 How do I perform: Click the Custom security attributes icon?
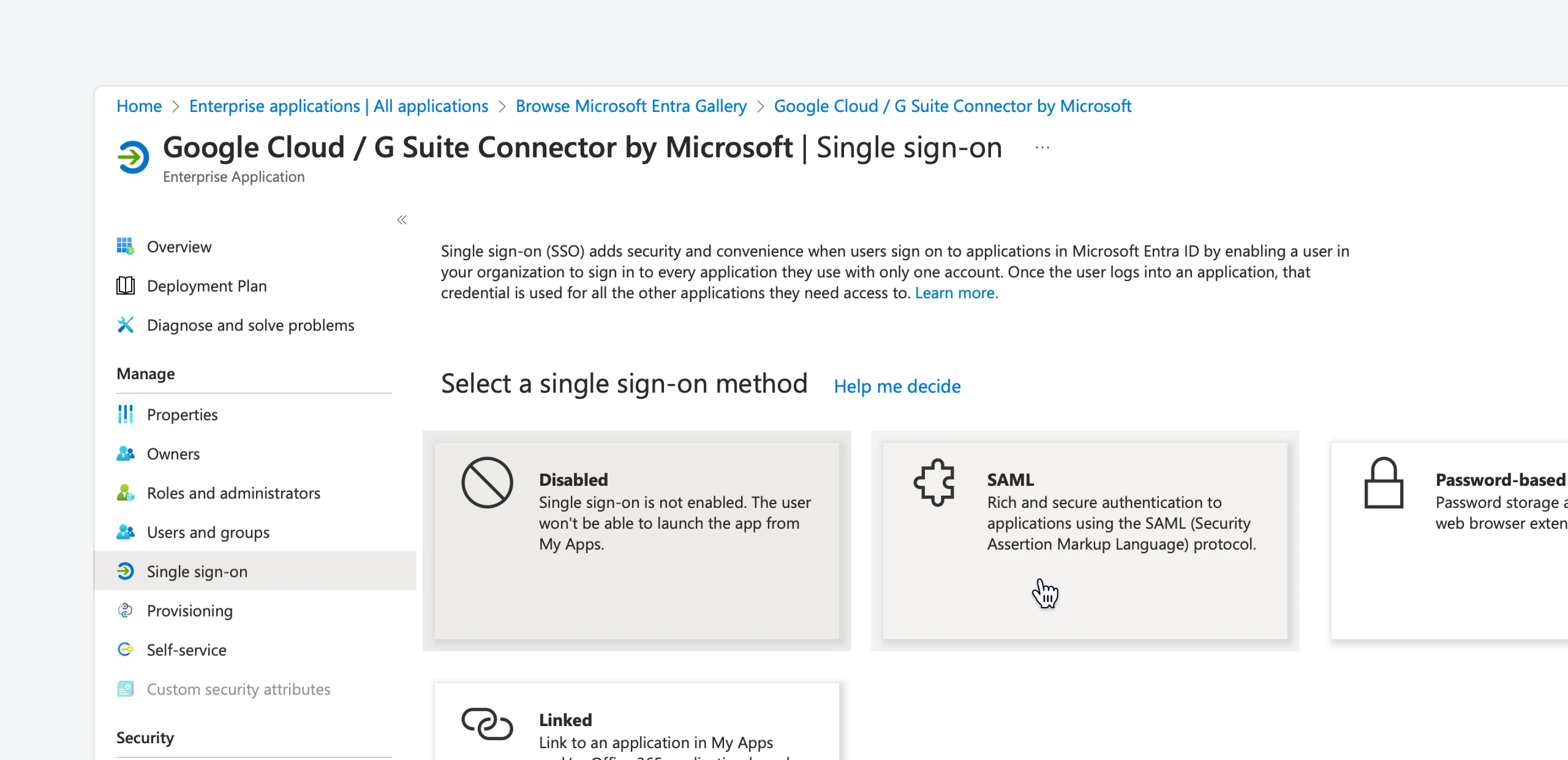[125, 689]
